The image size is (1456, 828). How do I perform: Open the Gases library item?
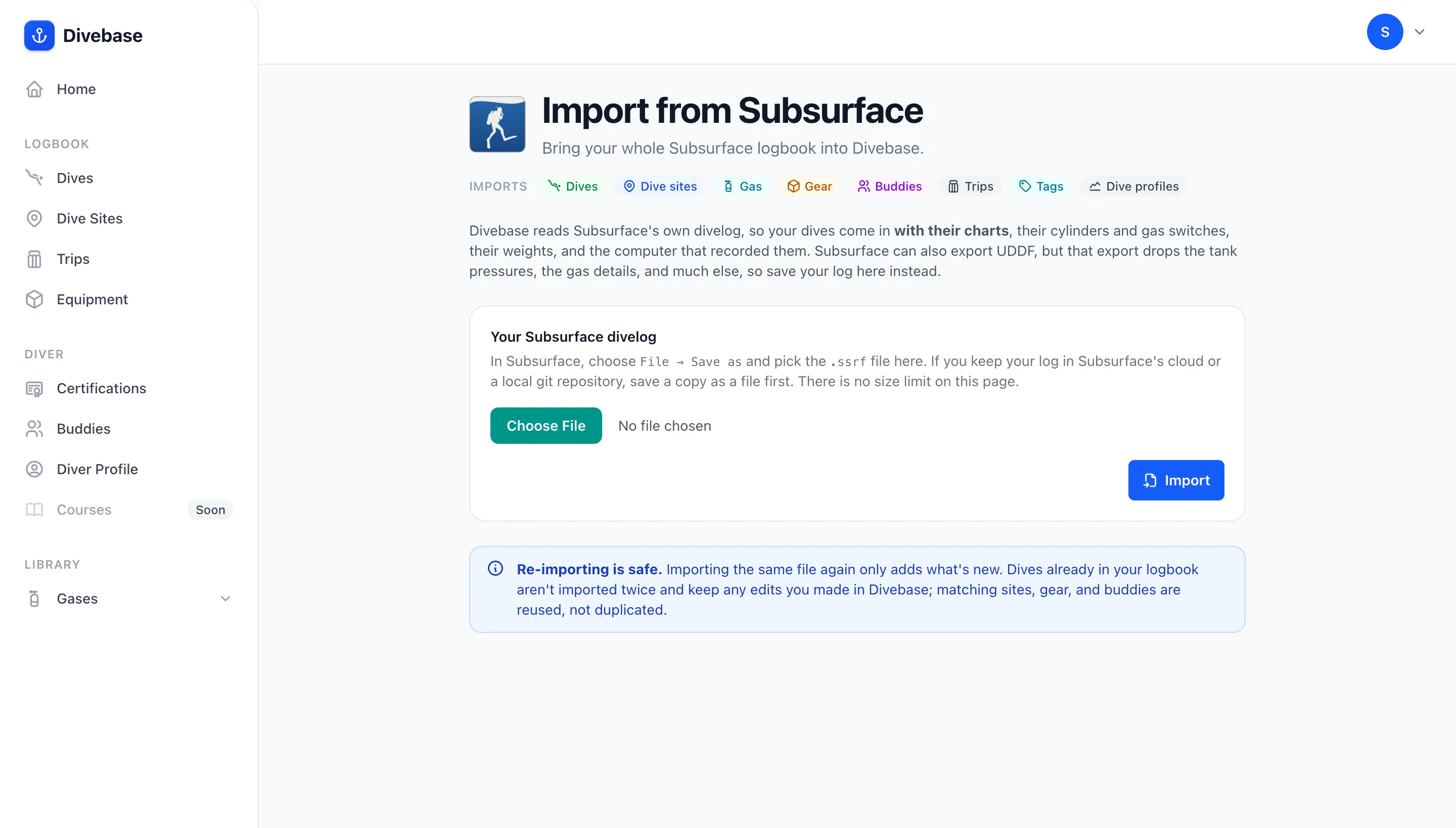(x=128, y=599)
